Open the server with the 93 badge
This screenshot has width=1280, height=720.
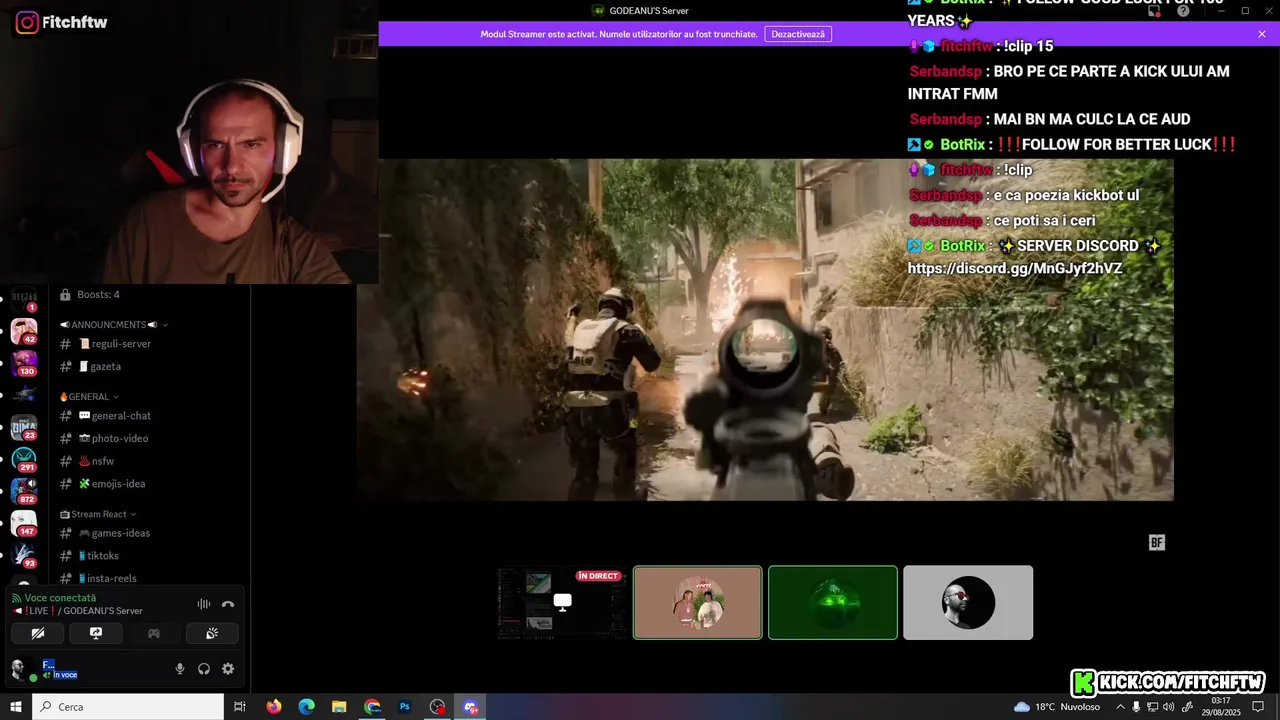pos(24,555)
